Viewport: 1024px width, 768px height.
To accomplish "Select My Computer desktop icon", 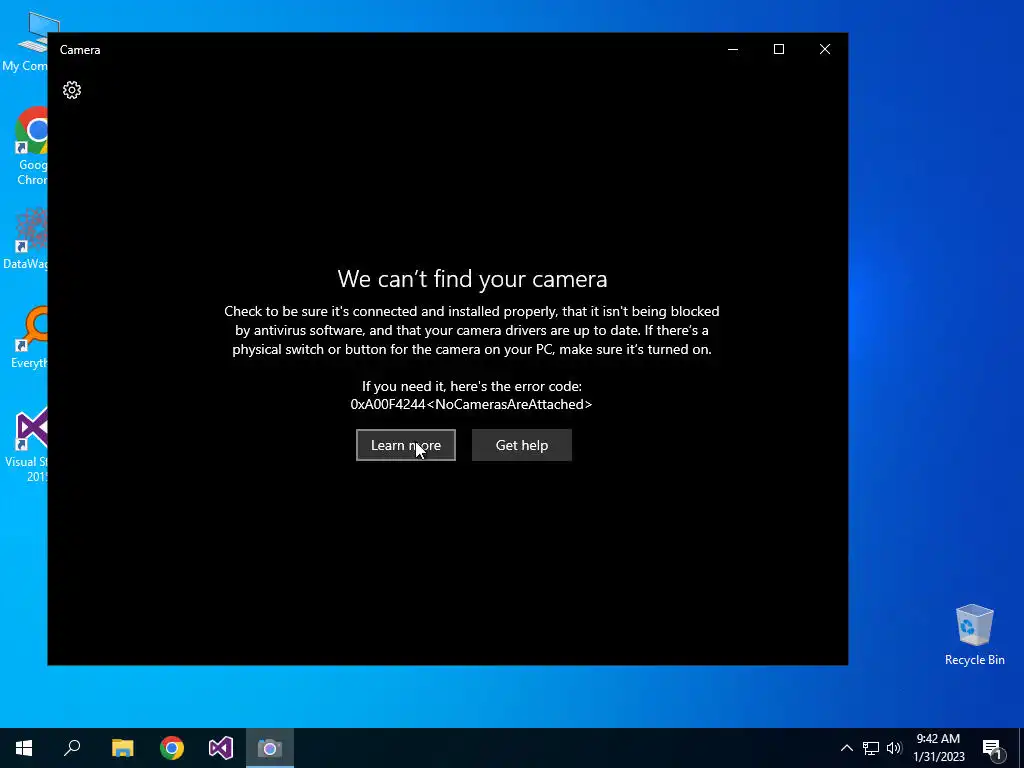I will click(x=26, y=41).
